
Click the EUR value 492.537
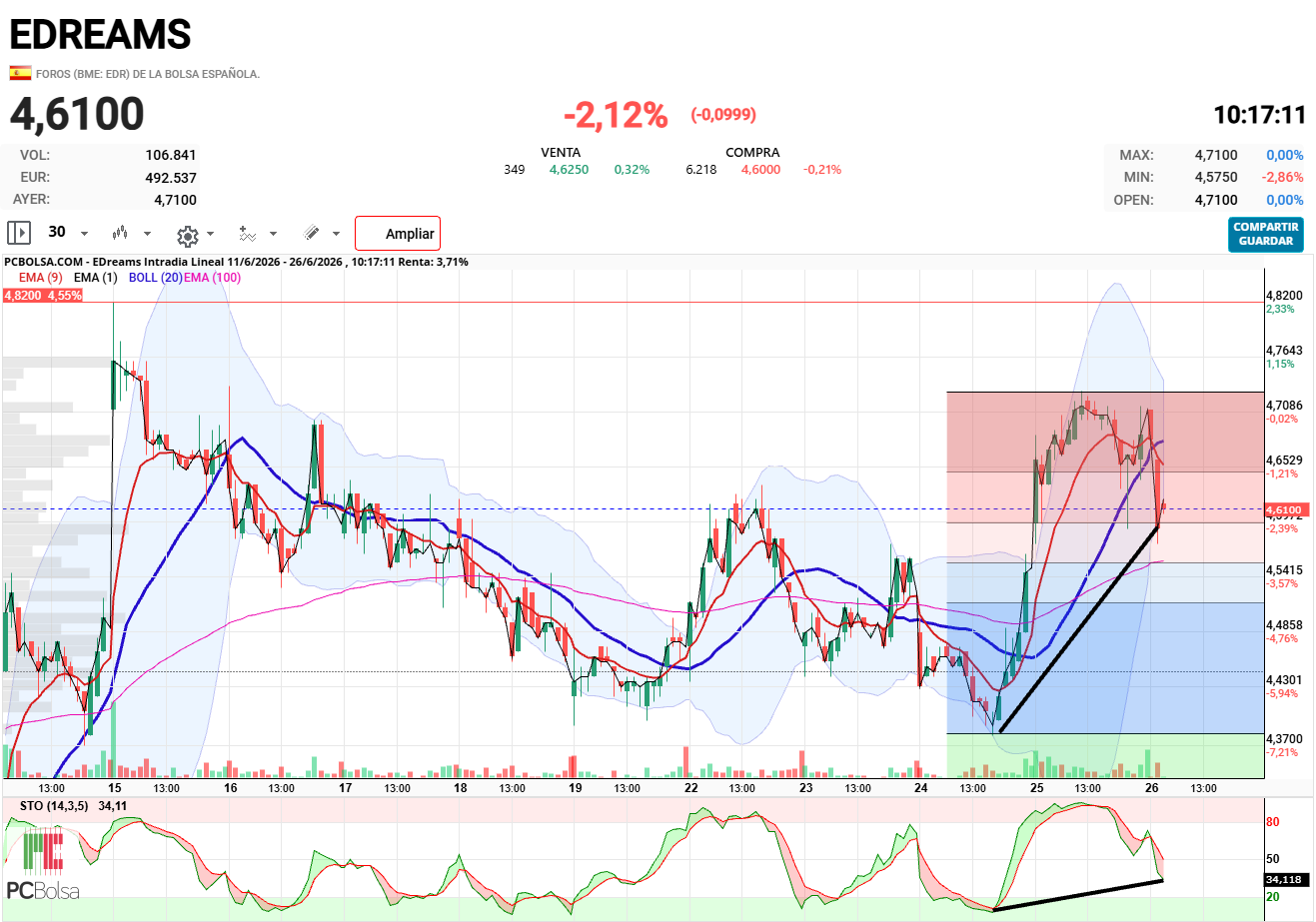[171, 178]
